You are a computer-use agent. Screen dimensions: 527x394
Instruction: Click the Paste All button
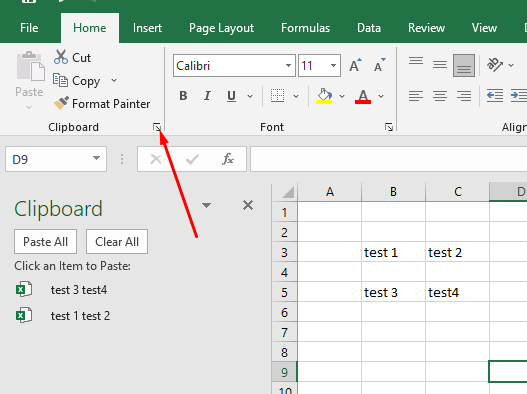point(45,242)
